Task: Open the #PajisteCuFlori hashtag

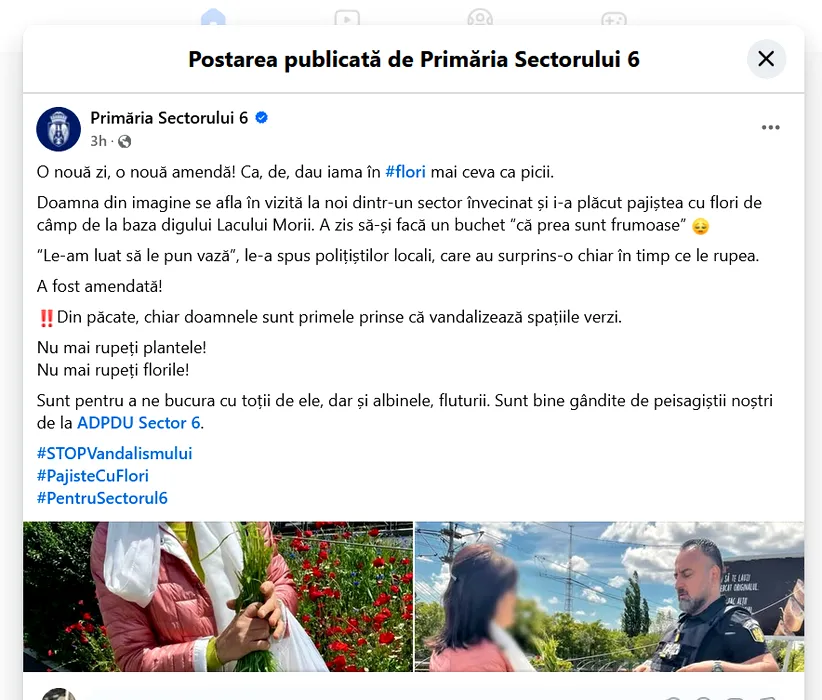Action: 93,476
